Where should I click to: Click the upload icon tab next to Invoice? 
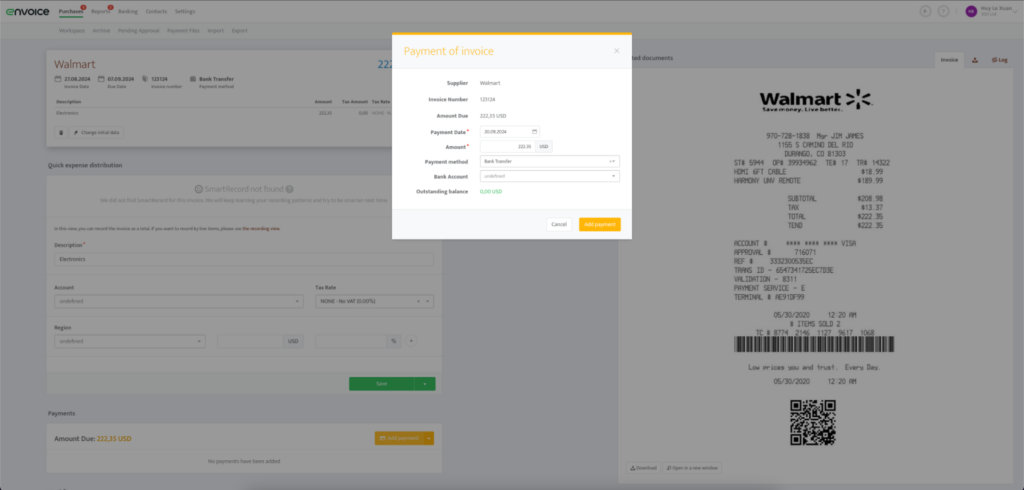click(974, 59)
